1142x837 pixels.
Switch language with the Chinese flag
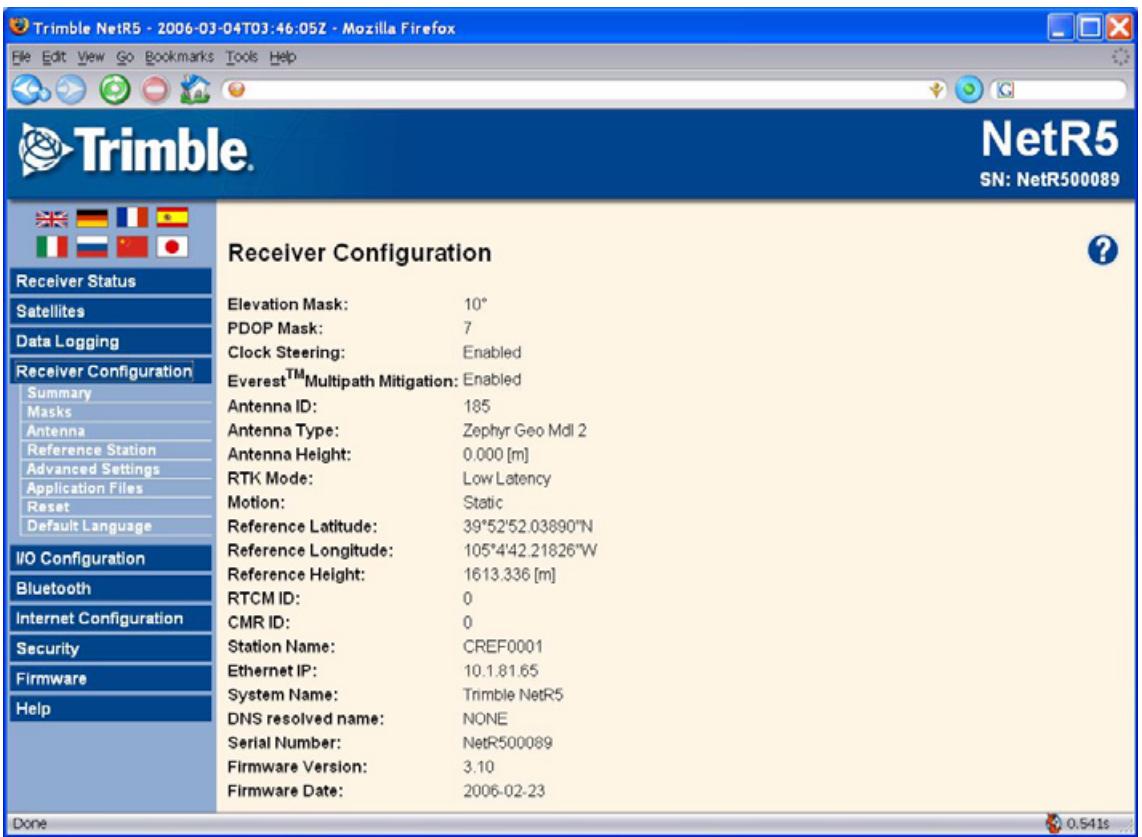(x=132, y=247)
